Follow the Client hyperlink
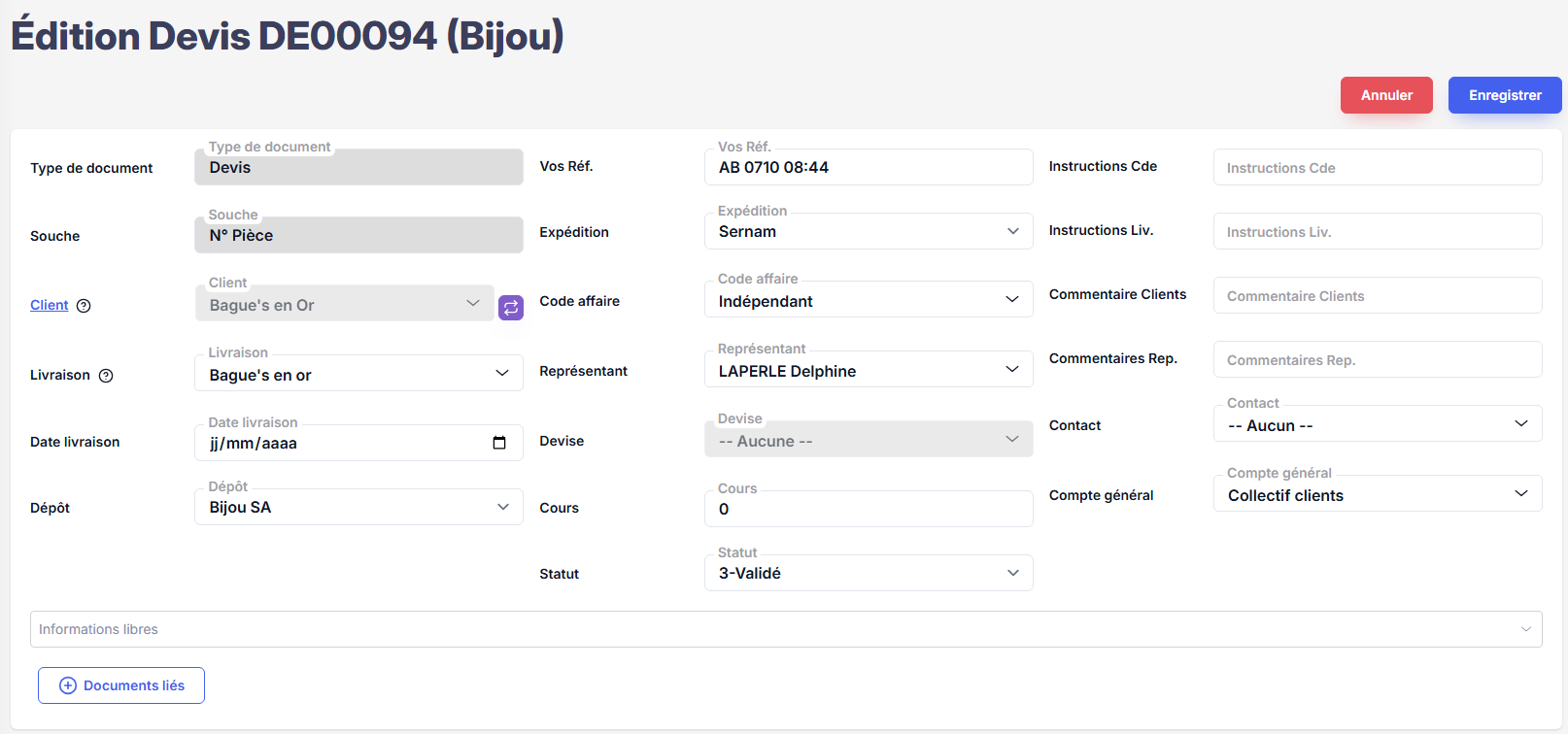 pos(50,305)
